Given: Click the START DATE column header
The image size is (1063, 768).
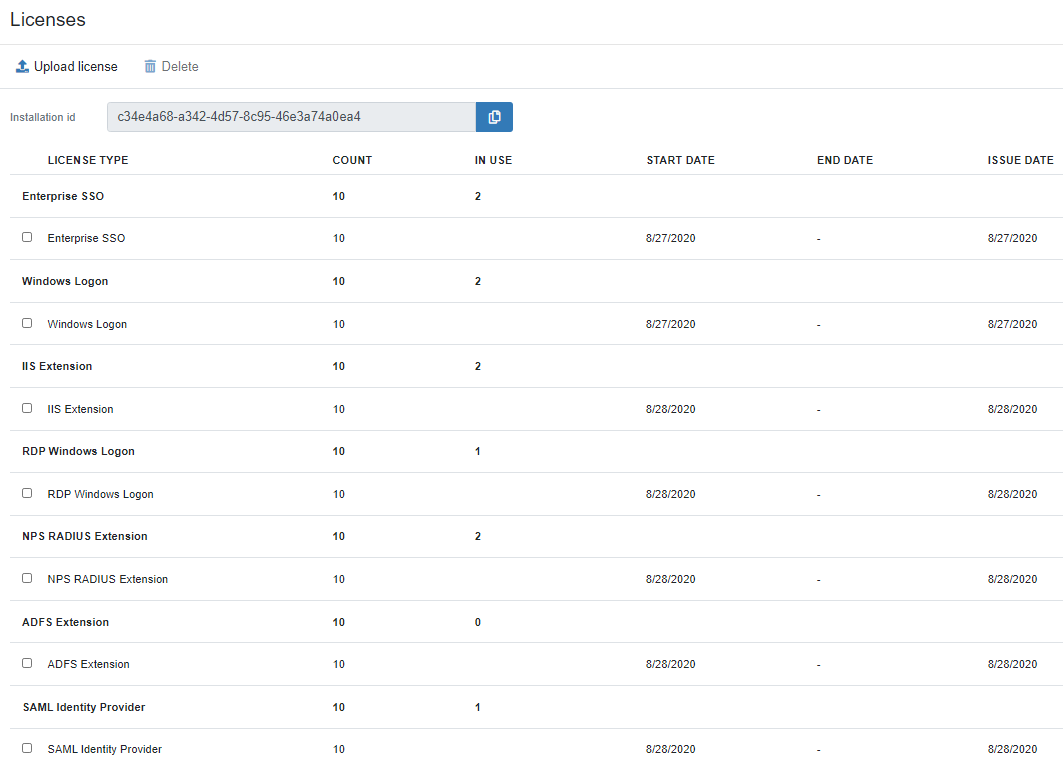Looking at the screenshot, I should 680,160.
